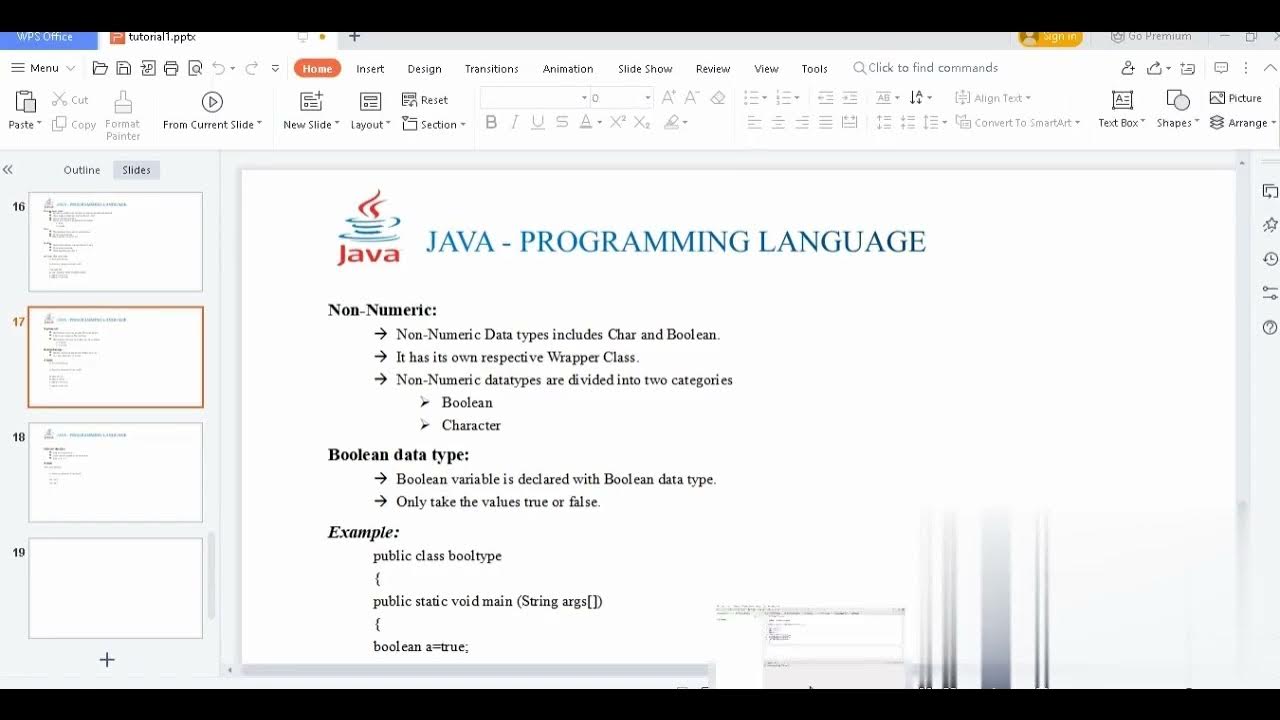
Task: Select slide 18 thumbnail
Action: 115,472
